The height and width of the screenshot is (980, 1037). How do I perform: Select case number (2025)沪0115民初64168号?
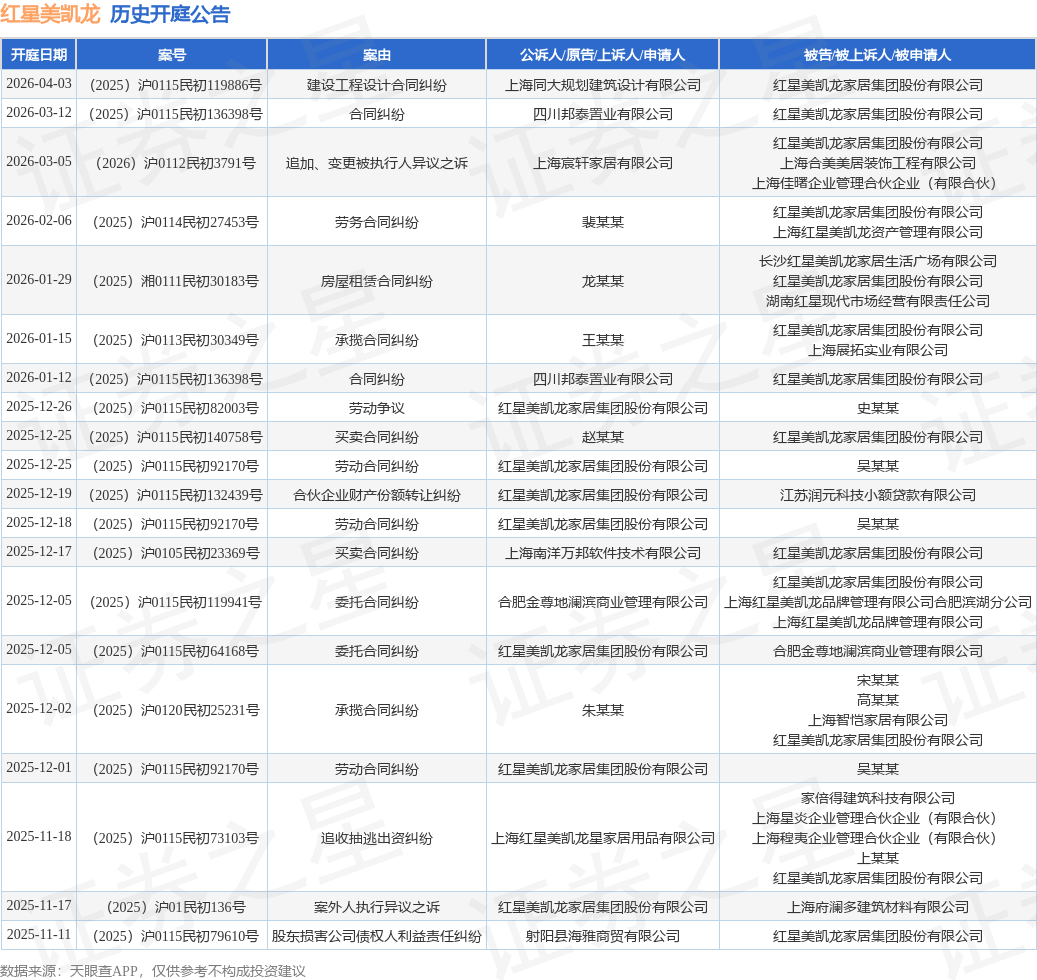tap(175, 651)
